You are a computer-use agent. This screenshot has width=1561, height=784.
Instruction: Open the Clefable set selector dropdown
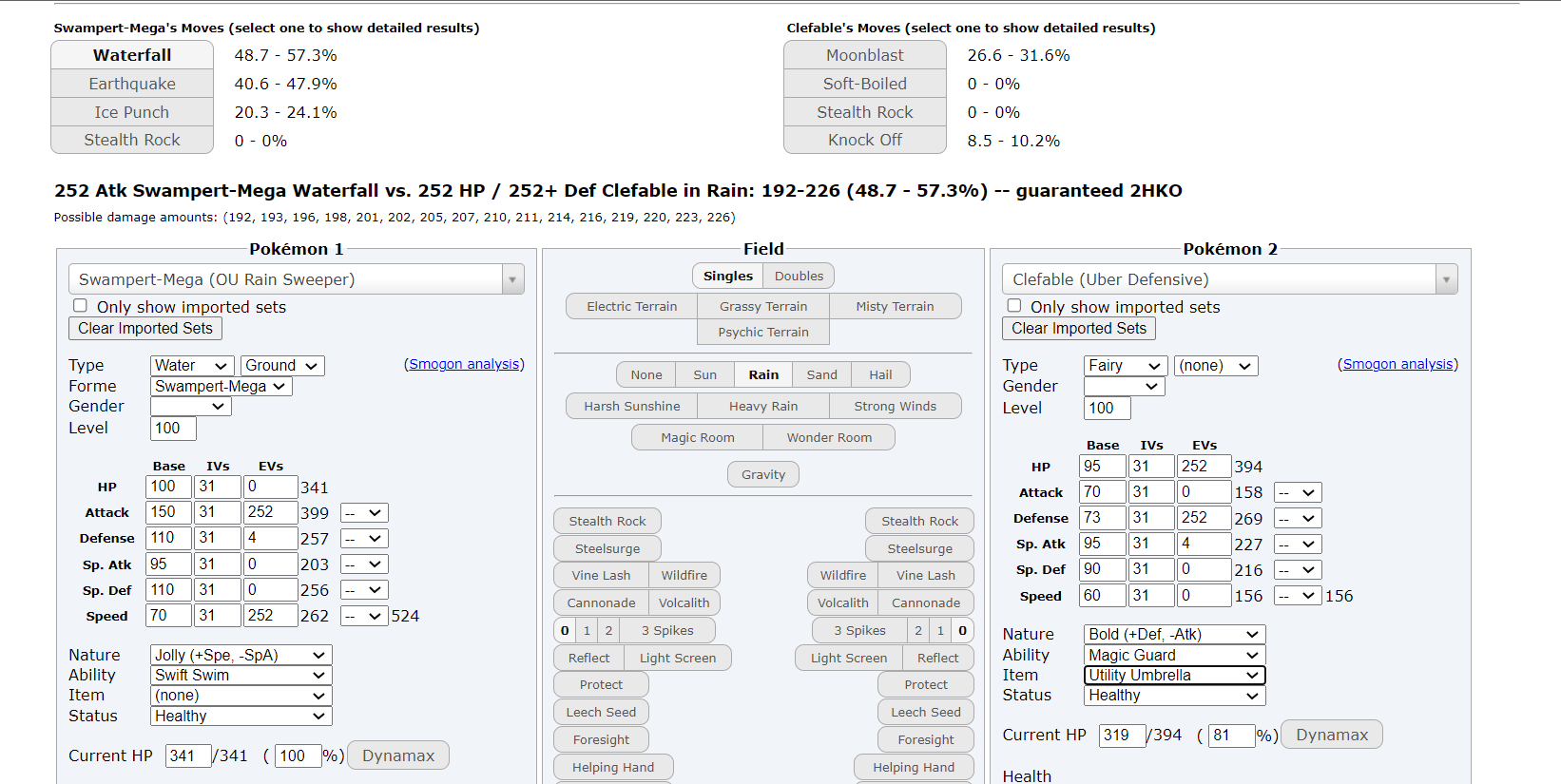point(1230,279)
